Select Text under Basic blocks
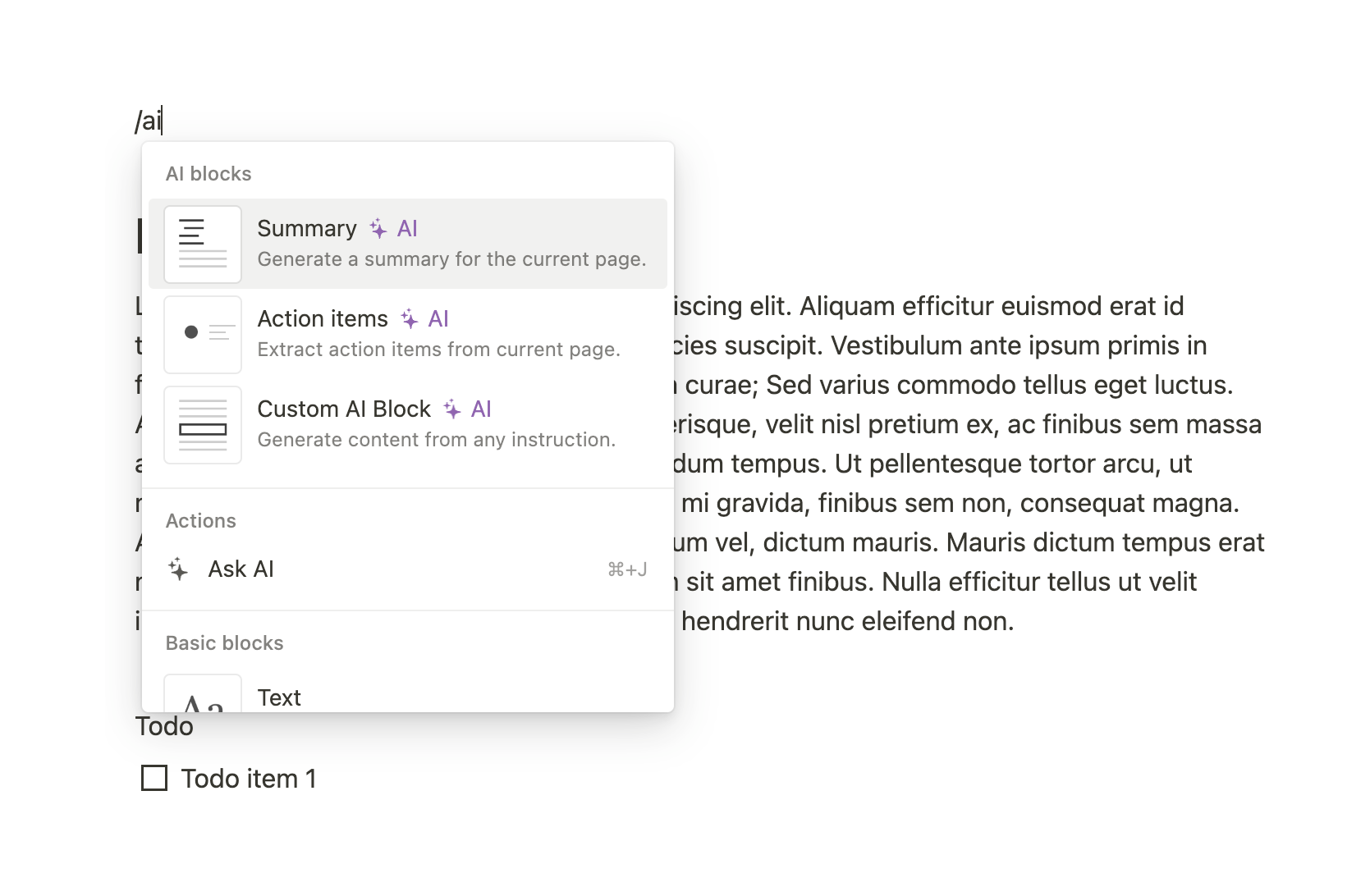Viewport: 1370px width, 896px height. point(279,697)
